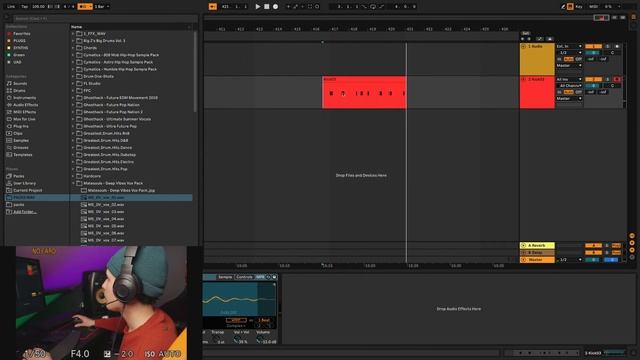640x360 pixels.
Task: Enable Key map mode
Action: 579,7
